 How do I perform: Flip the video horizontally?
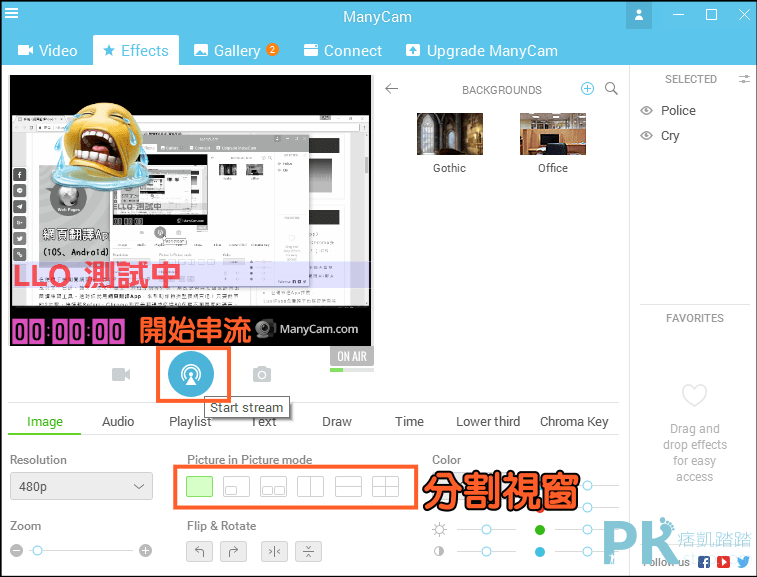point(274,551)
